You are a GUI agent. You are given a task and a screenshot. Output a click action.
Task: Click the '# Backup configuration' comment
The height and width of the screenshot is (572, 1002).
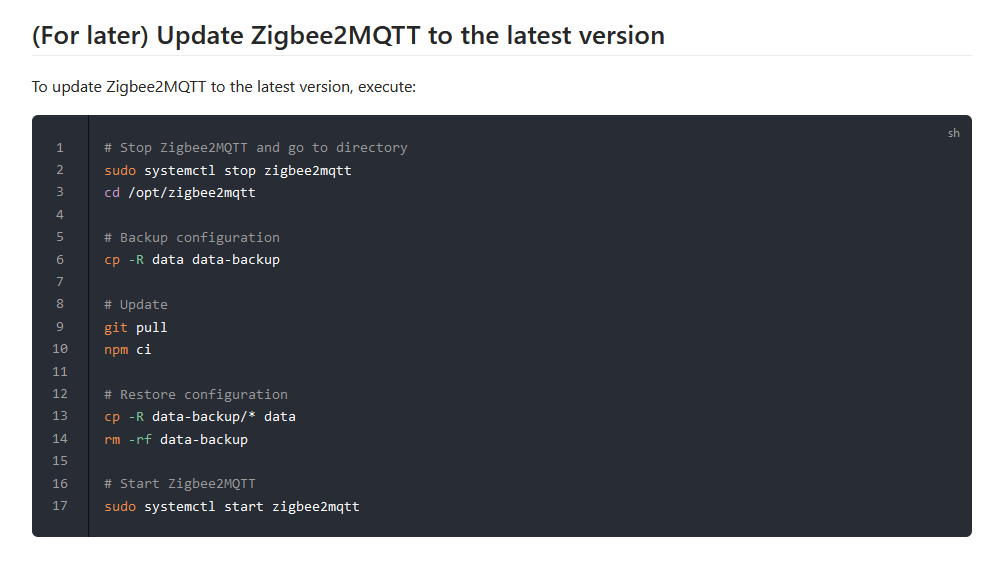pos(192,238)
